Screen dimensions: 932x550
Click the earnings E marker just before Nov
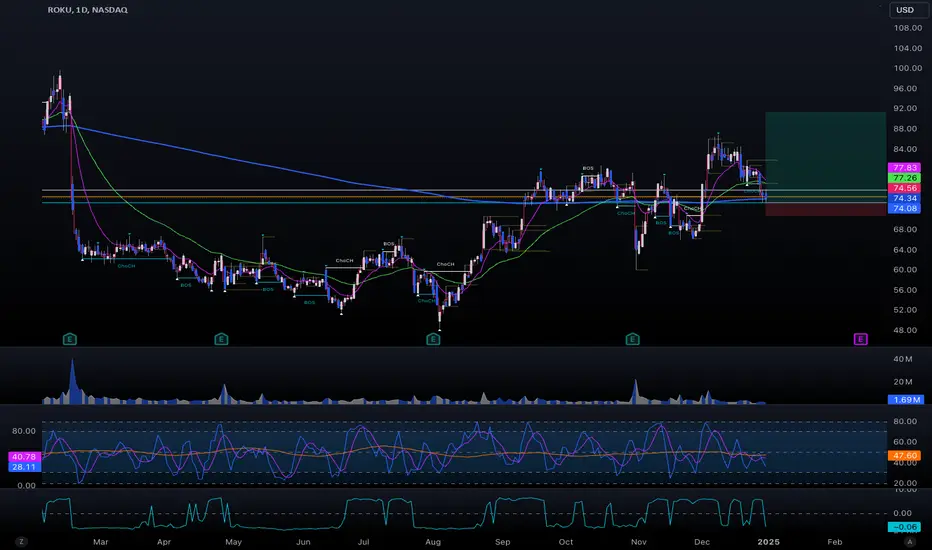[632, 339]
